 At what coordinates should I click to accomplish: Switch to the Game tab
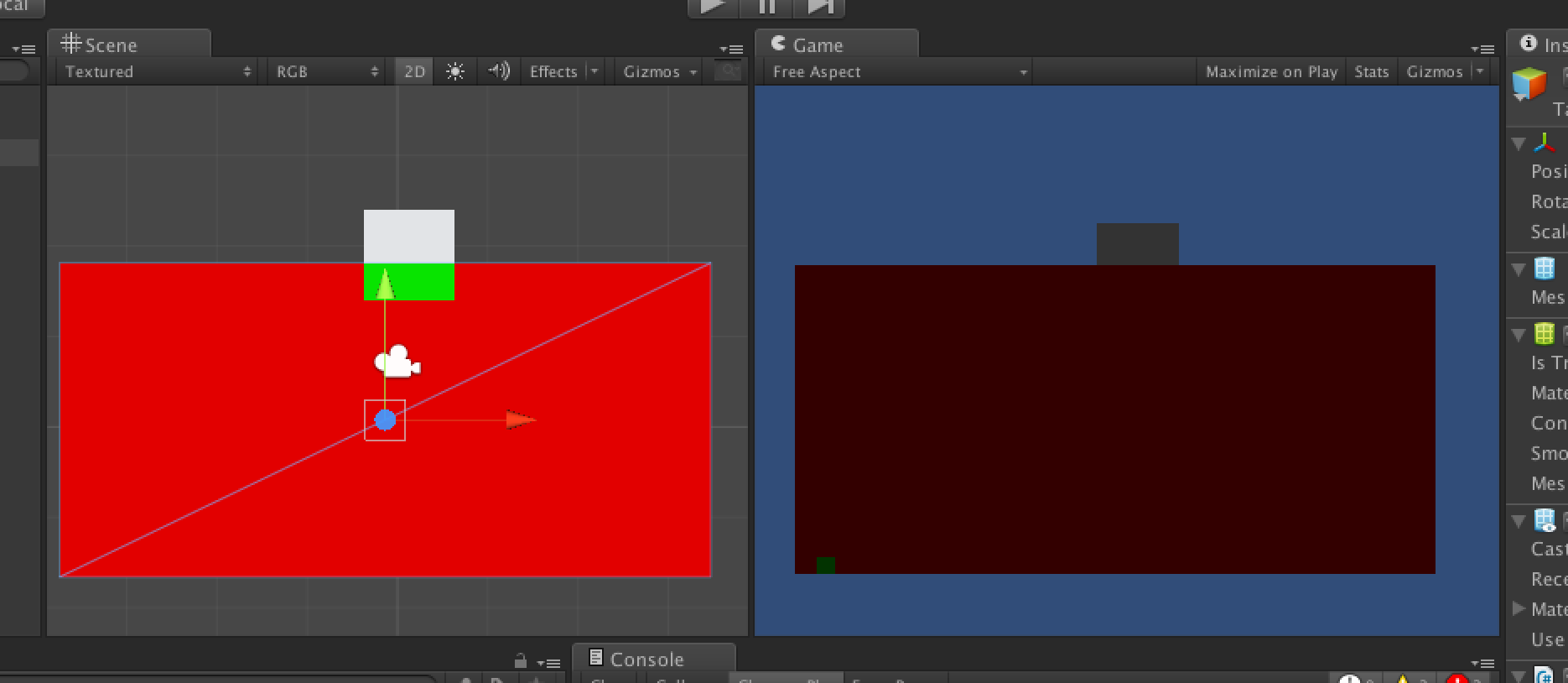(837, 44)
